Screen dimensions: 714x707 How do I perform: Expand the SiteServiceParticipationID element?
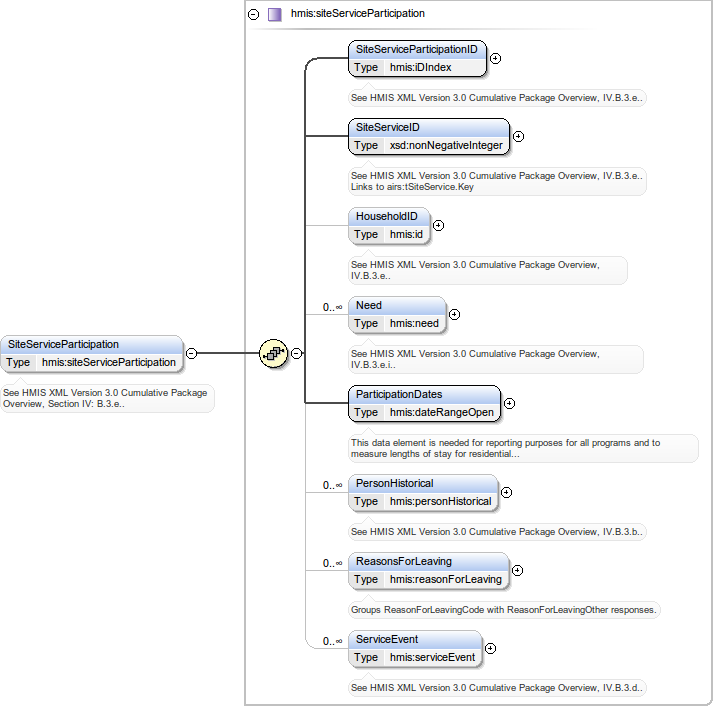click(495, 58)
